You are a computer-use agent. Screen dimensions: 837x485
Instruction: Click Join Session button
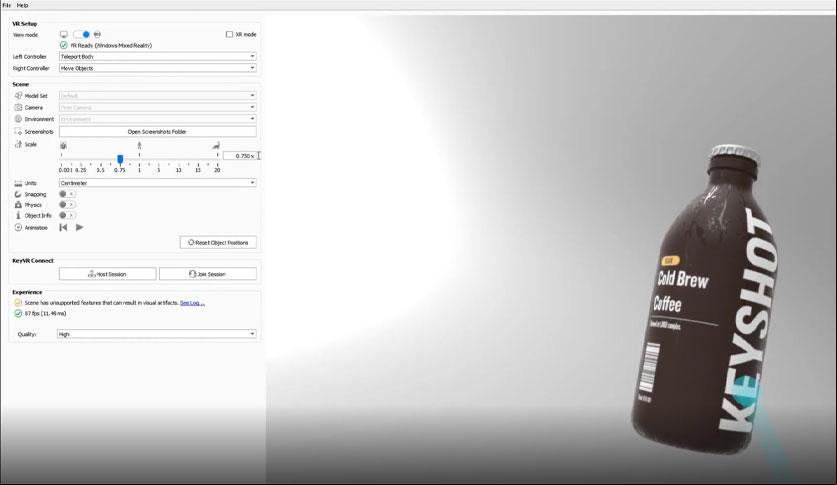208,274
